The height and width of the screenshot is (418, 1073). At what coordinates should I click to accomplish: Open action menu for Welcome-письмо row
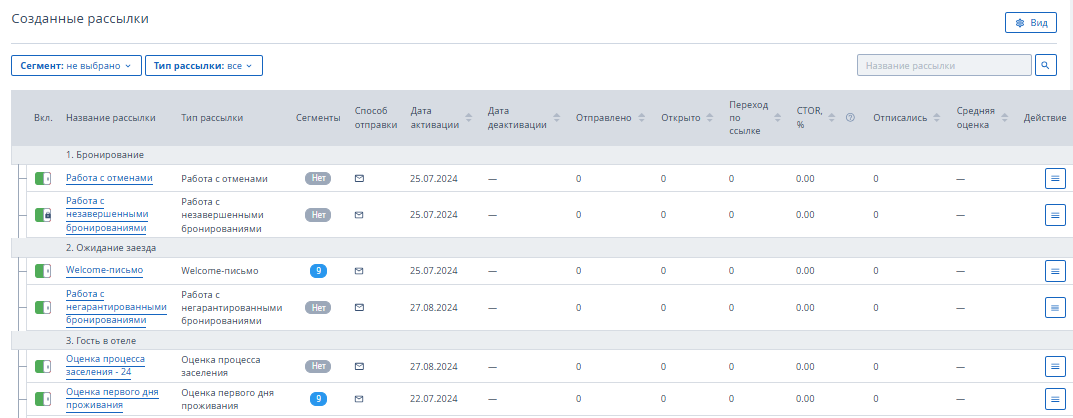pyautogui.click(x=1055, y=271)
